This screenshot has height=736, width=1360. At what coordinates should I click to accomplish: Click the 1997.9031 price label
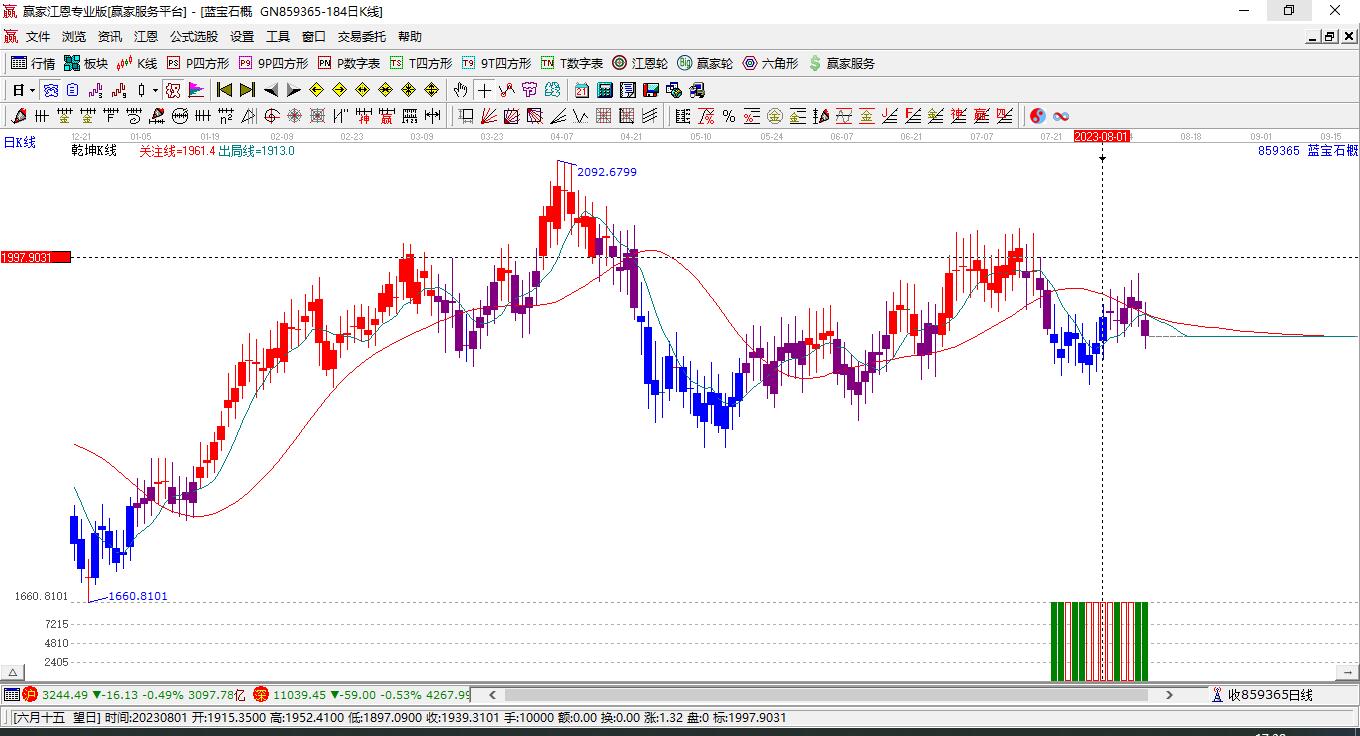coord(36,257)
